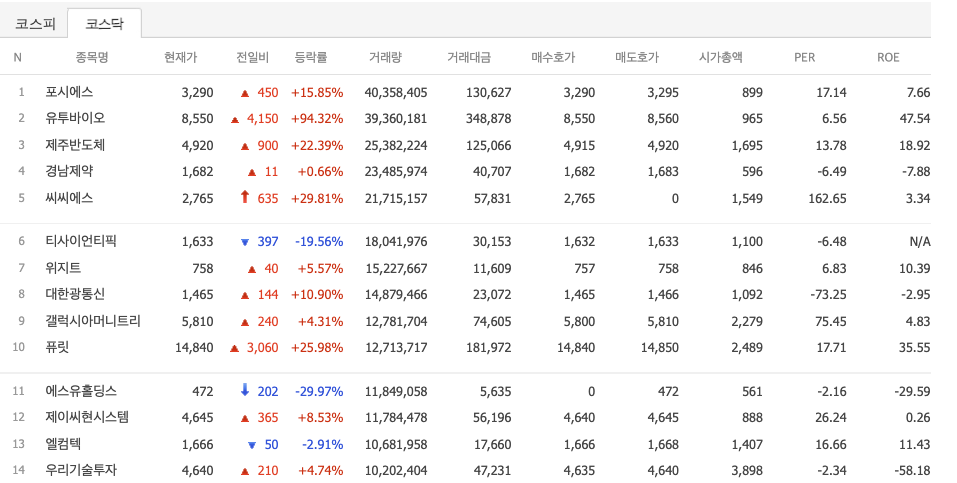Screen dimensions: 957x483
Task: Click the down triangle beside 397
Action: click(x=245, y=242)
